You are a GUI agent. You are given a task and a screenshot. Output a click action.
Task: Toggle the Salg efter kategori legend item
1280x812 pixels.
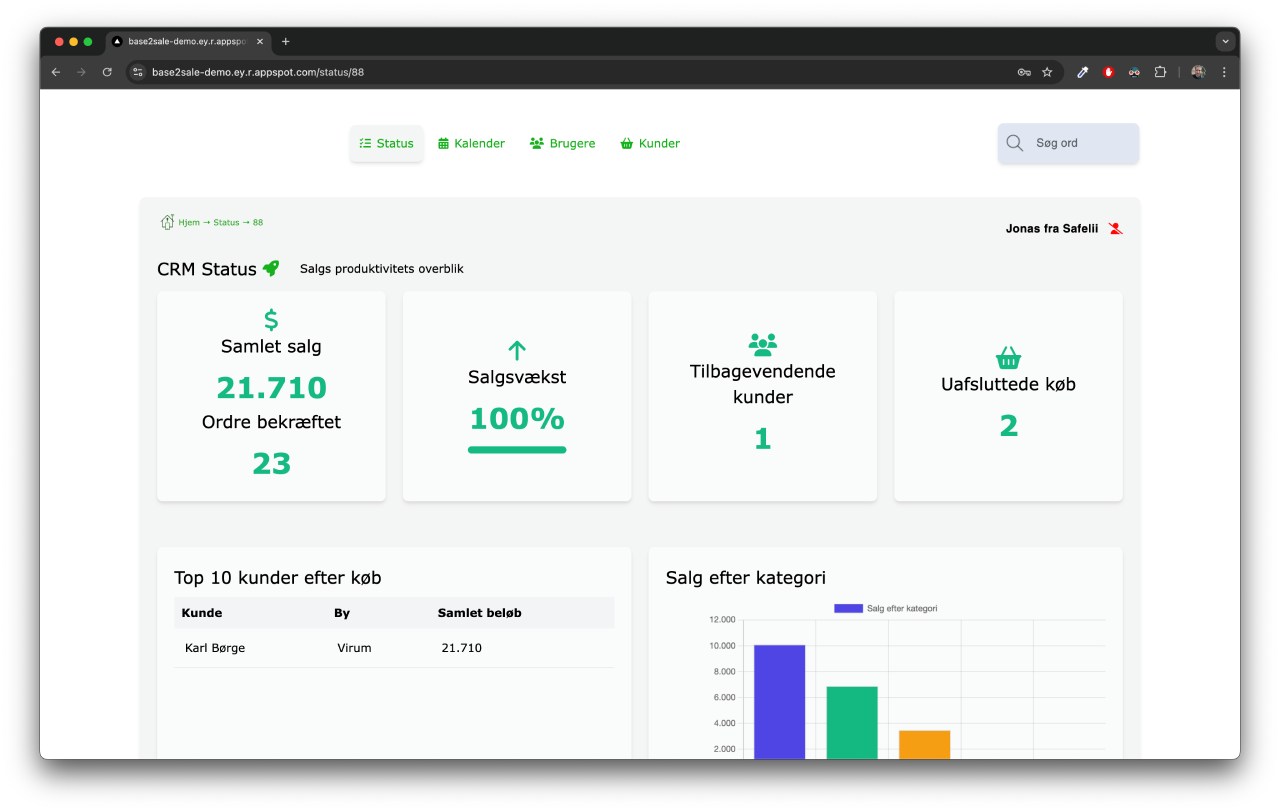(x=886, y=608)
